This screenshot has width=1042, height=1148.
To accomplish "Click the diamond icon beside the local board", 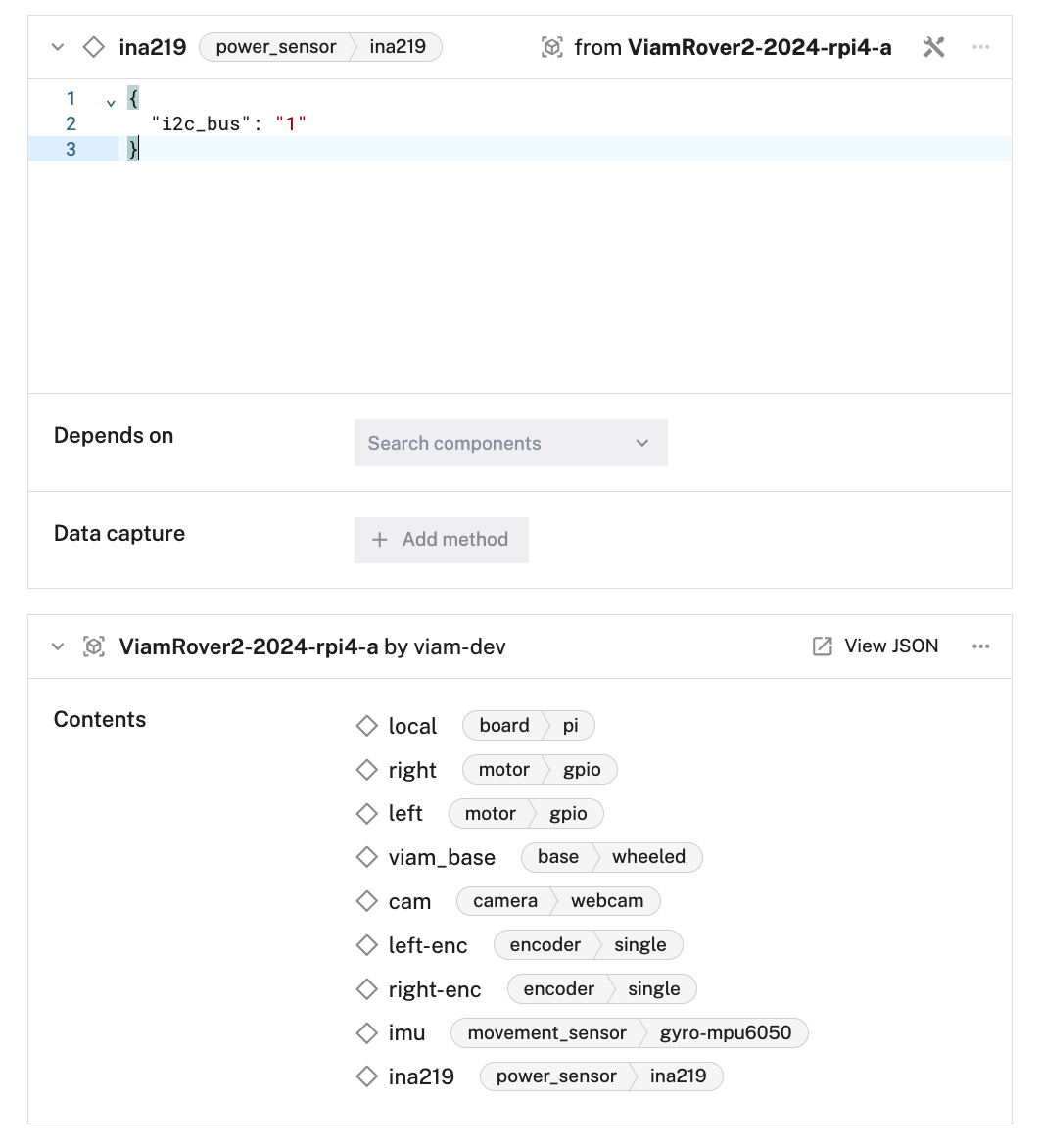I will click(367, 726).
